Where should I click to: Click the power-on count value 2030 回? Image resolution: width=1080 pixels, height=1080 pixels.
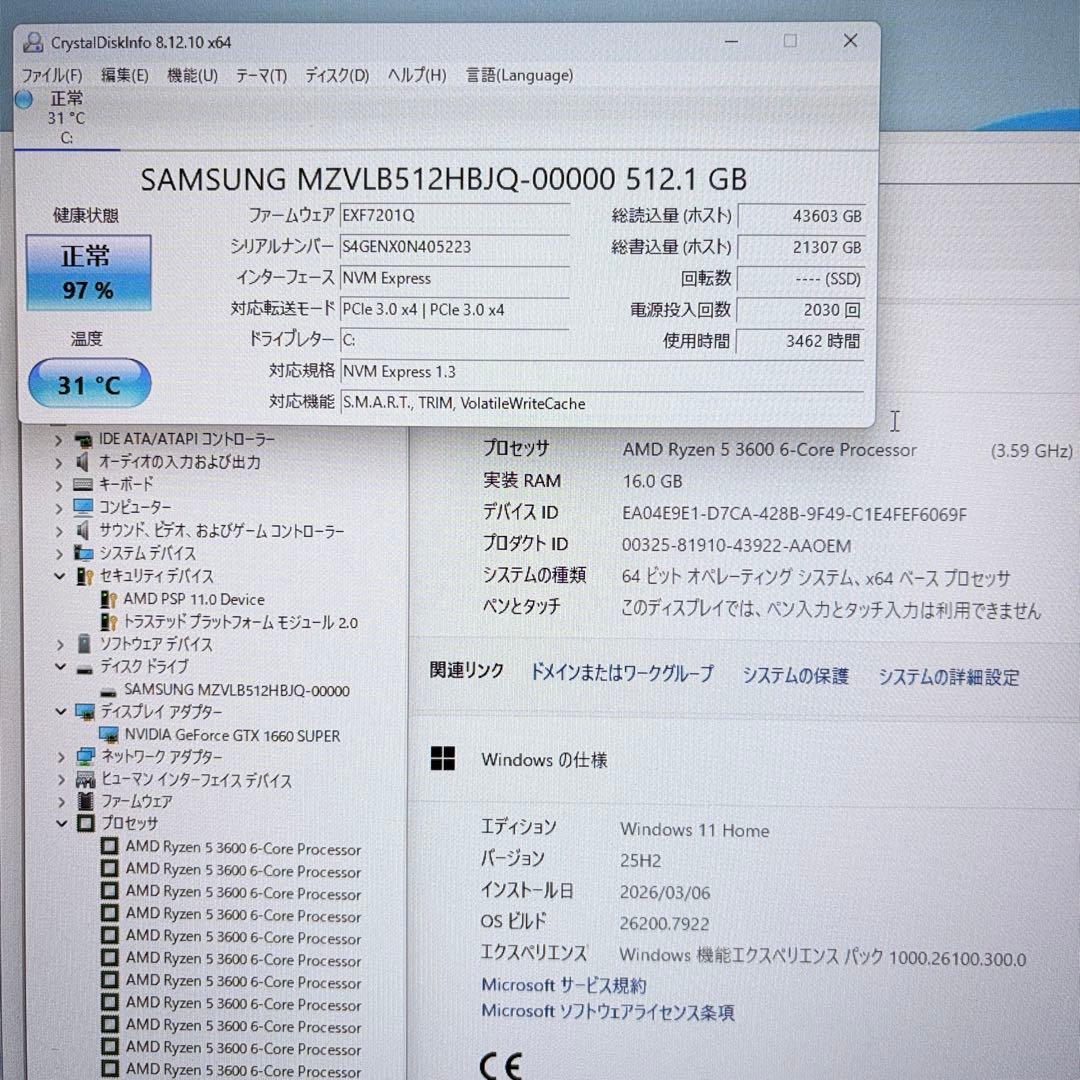(x=800, y=310)
